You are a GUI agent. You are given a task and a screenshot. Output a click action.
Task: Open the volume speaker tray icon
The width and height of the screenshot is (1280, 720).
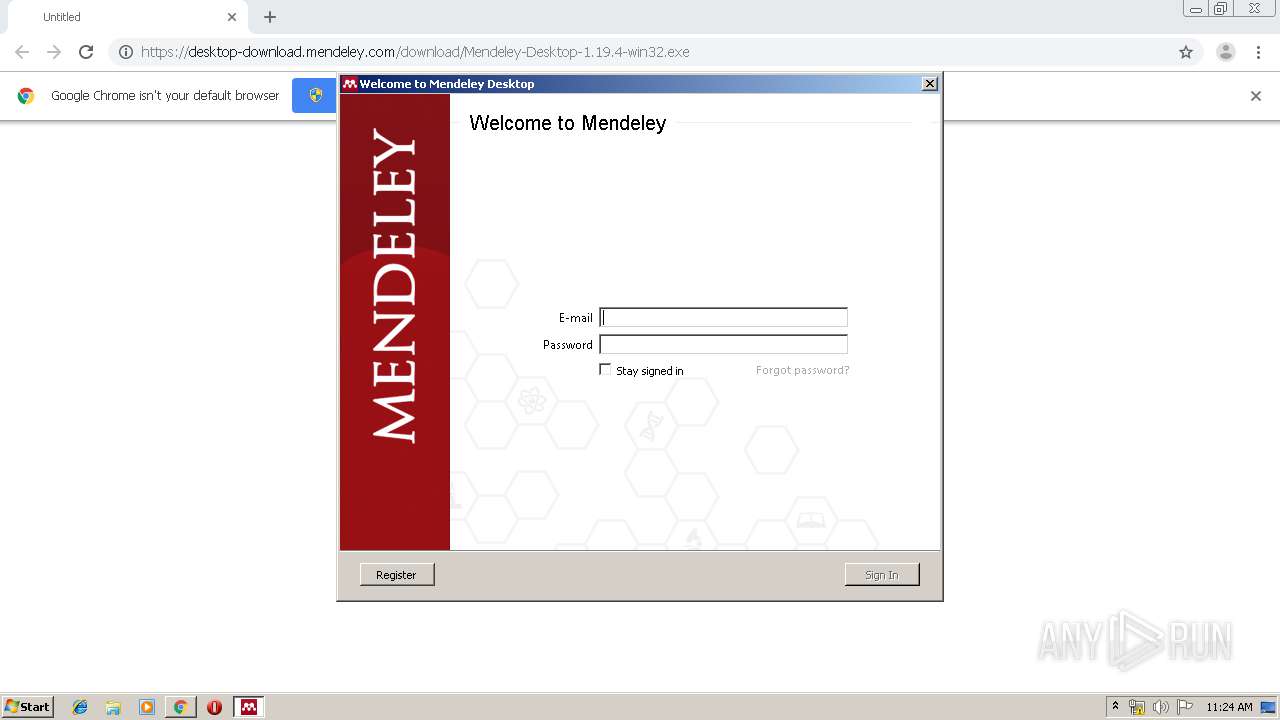click(x=1161, y=707)
